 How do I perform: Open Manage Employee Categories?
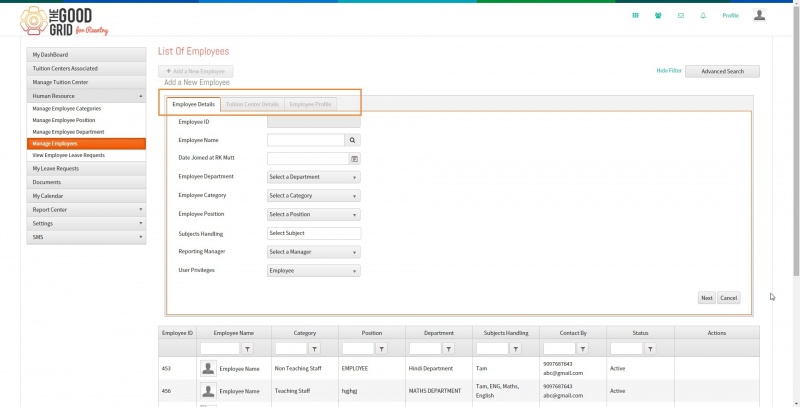86,109
